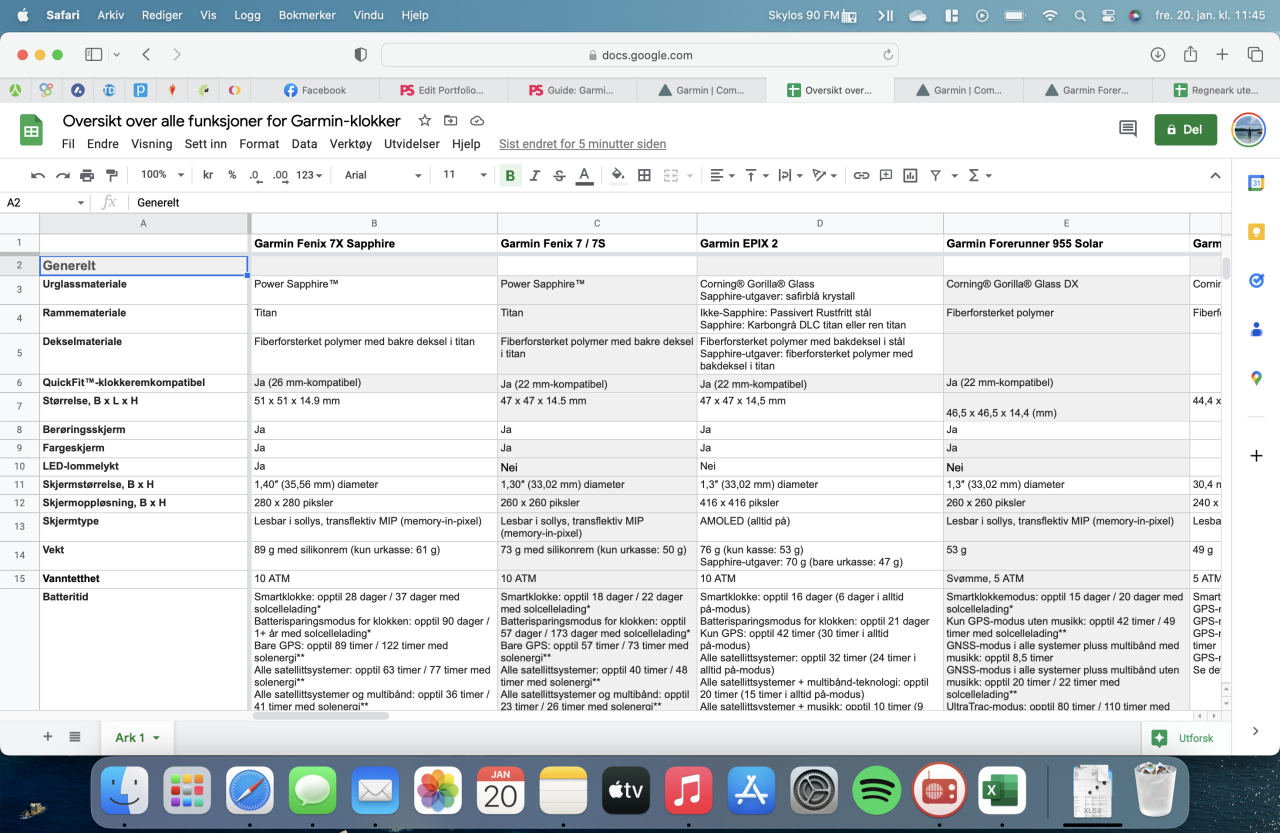Toggle bold formatting

click(x=510, y=175)
